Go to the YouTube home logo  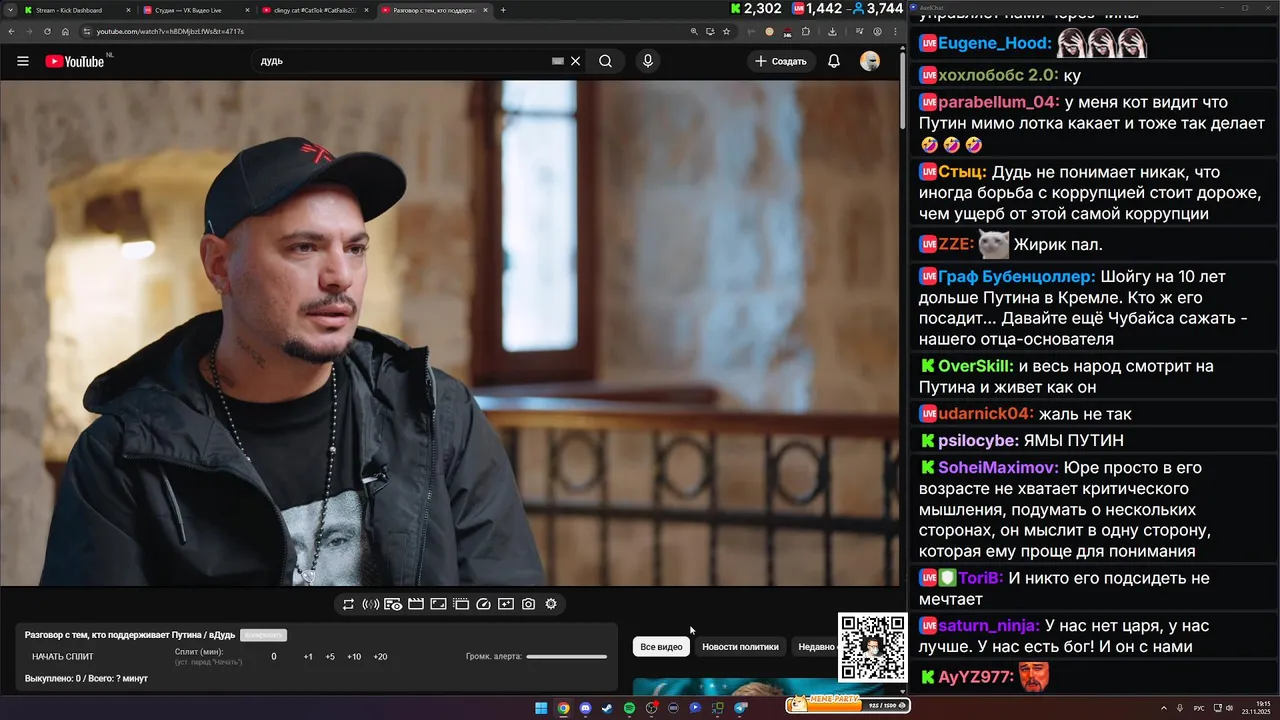[x=75, y=61]
